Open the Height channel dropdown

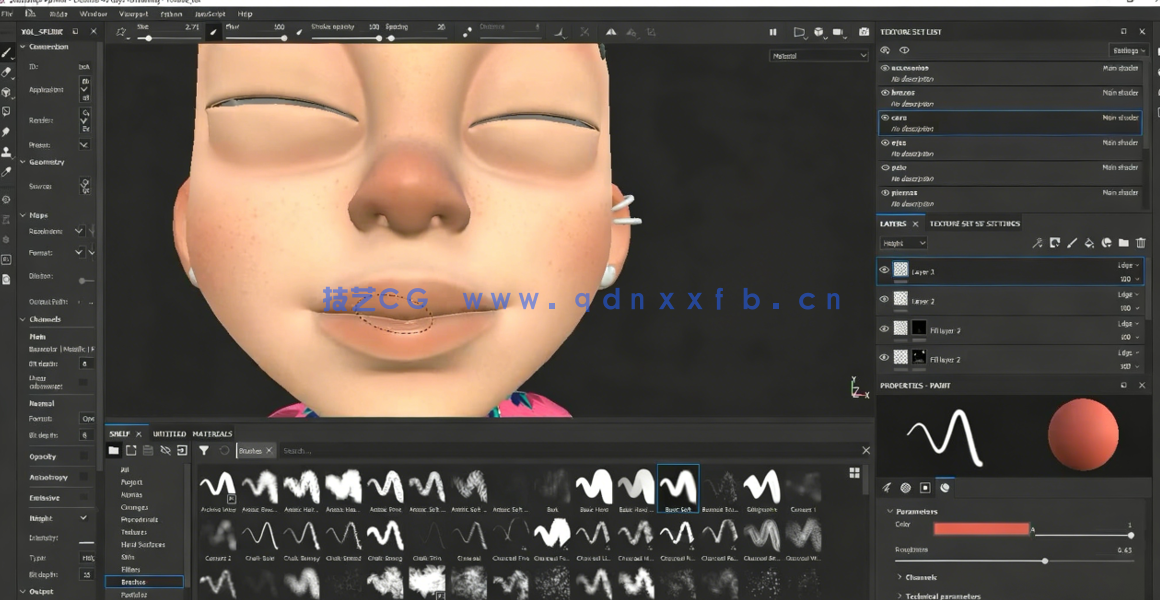[x=903, y=243]
